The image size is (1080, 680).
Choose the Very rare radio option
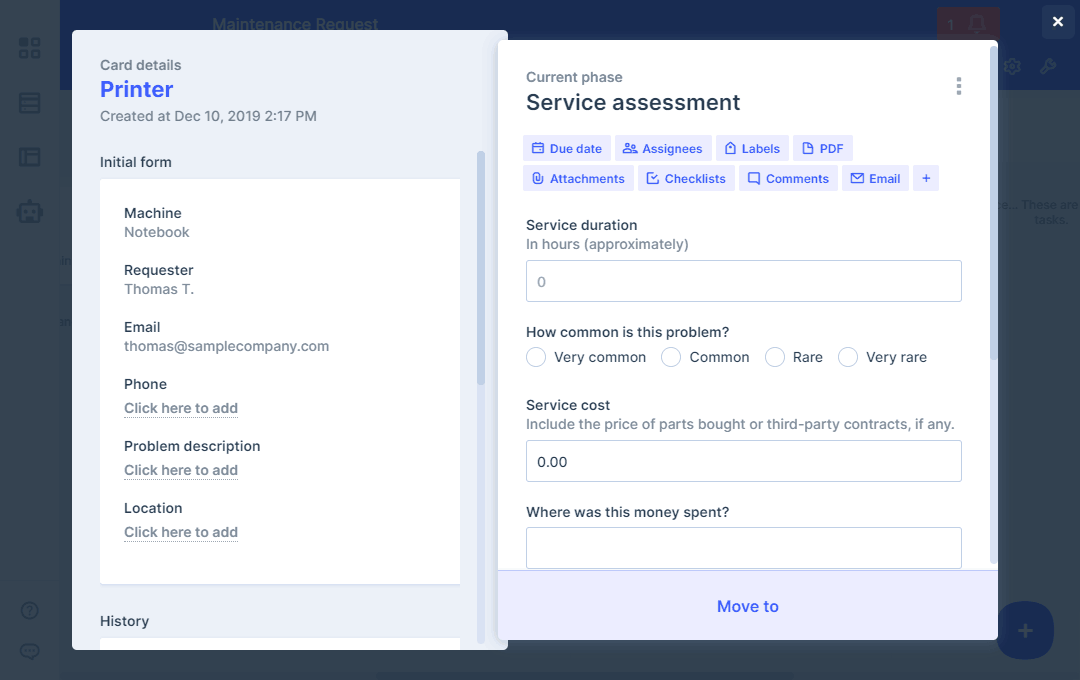click(x=848, y=357)
